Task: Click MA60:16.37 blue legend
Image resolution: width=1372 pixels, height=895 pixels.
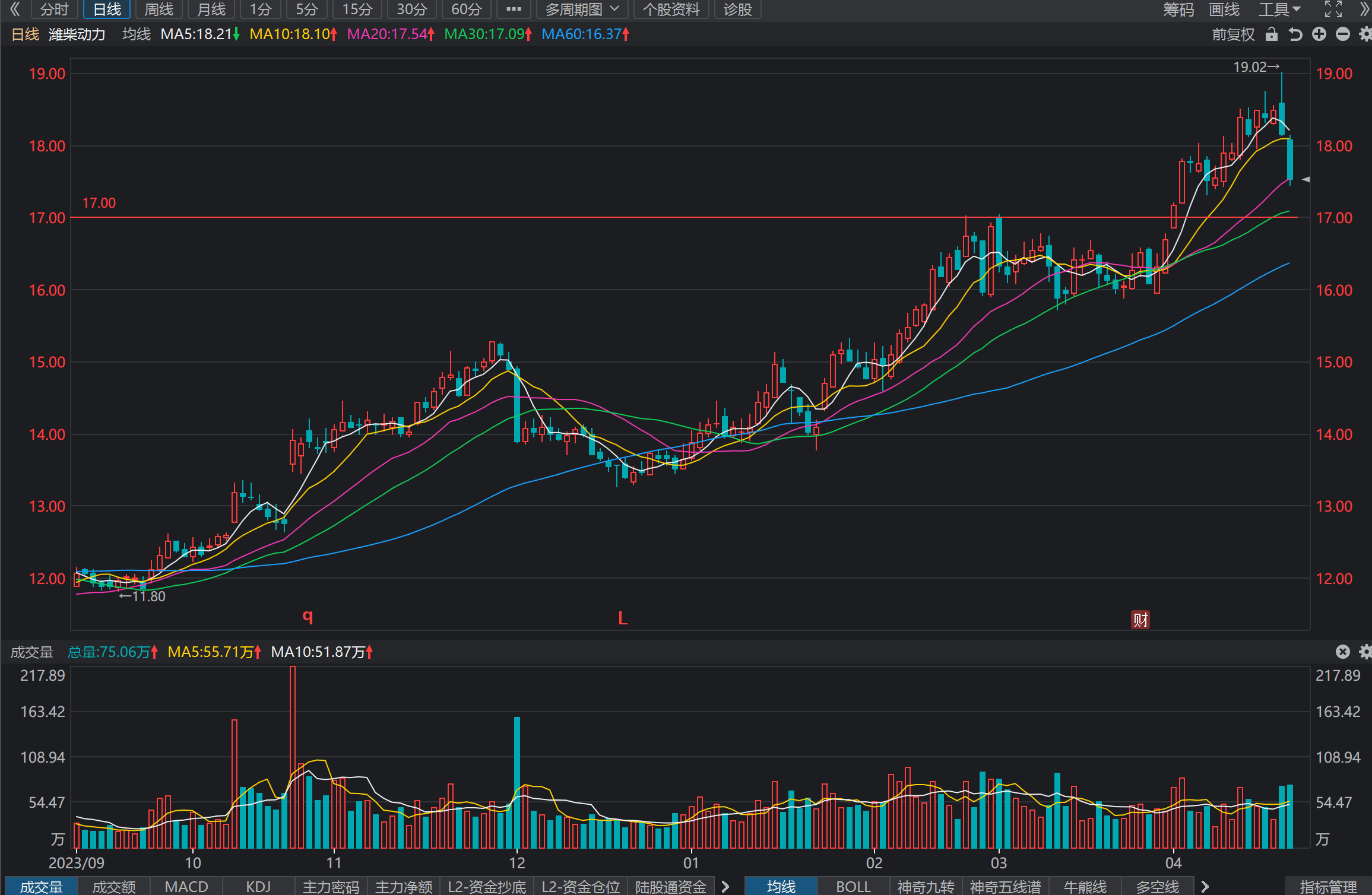Action: click(585, 34)
